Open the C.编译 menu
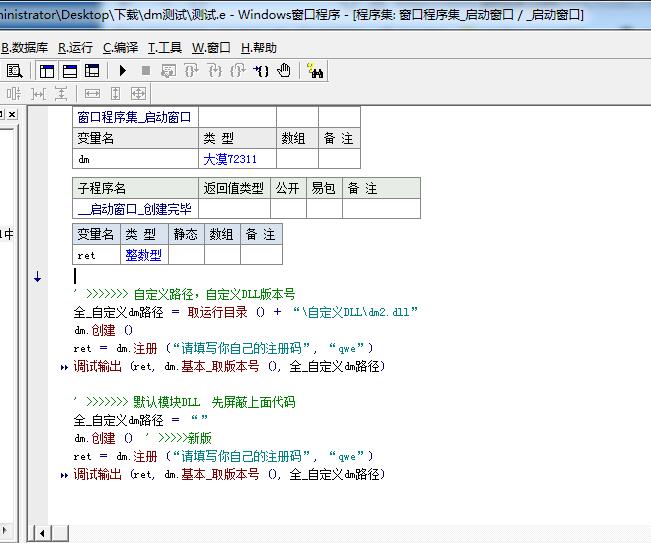This screenshot has height=543, width=651. click(x=120, y=47)
